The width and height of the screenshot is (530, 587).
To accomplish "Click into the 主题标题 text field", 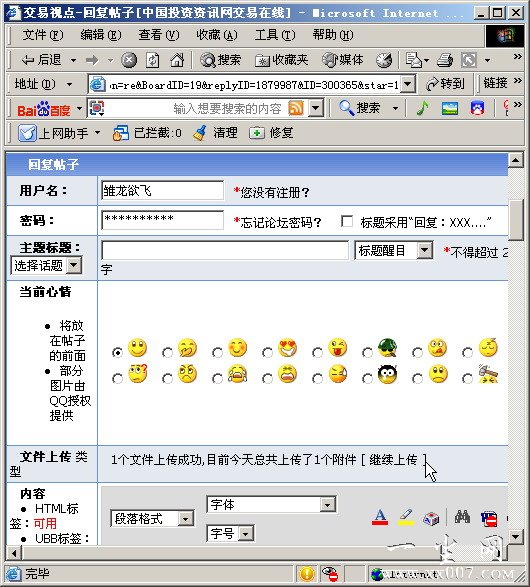I will (x=225, y=250).
